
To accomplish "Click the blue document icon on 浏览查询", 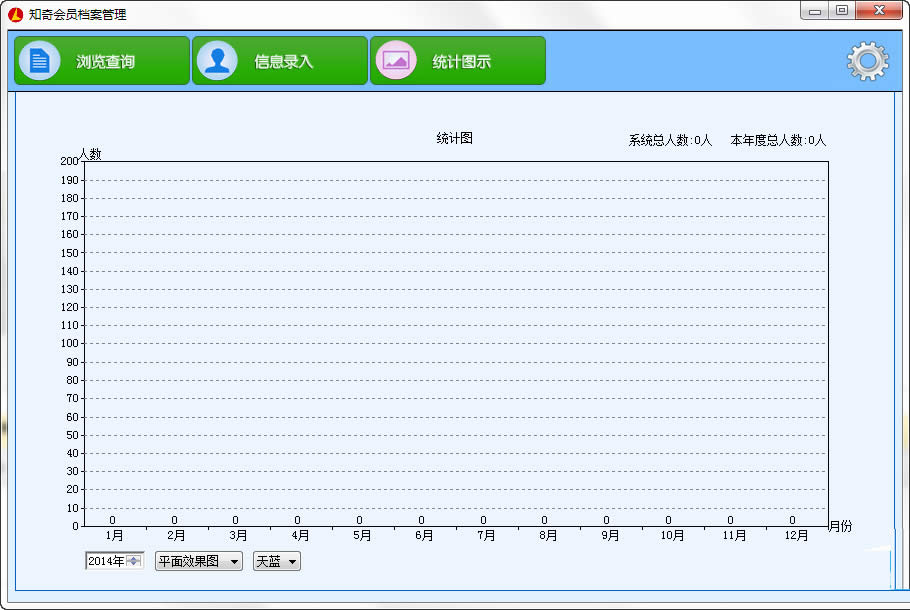I will (39, 60).
